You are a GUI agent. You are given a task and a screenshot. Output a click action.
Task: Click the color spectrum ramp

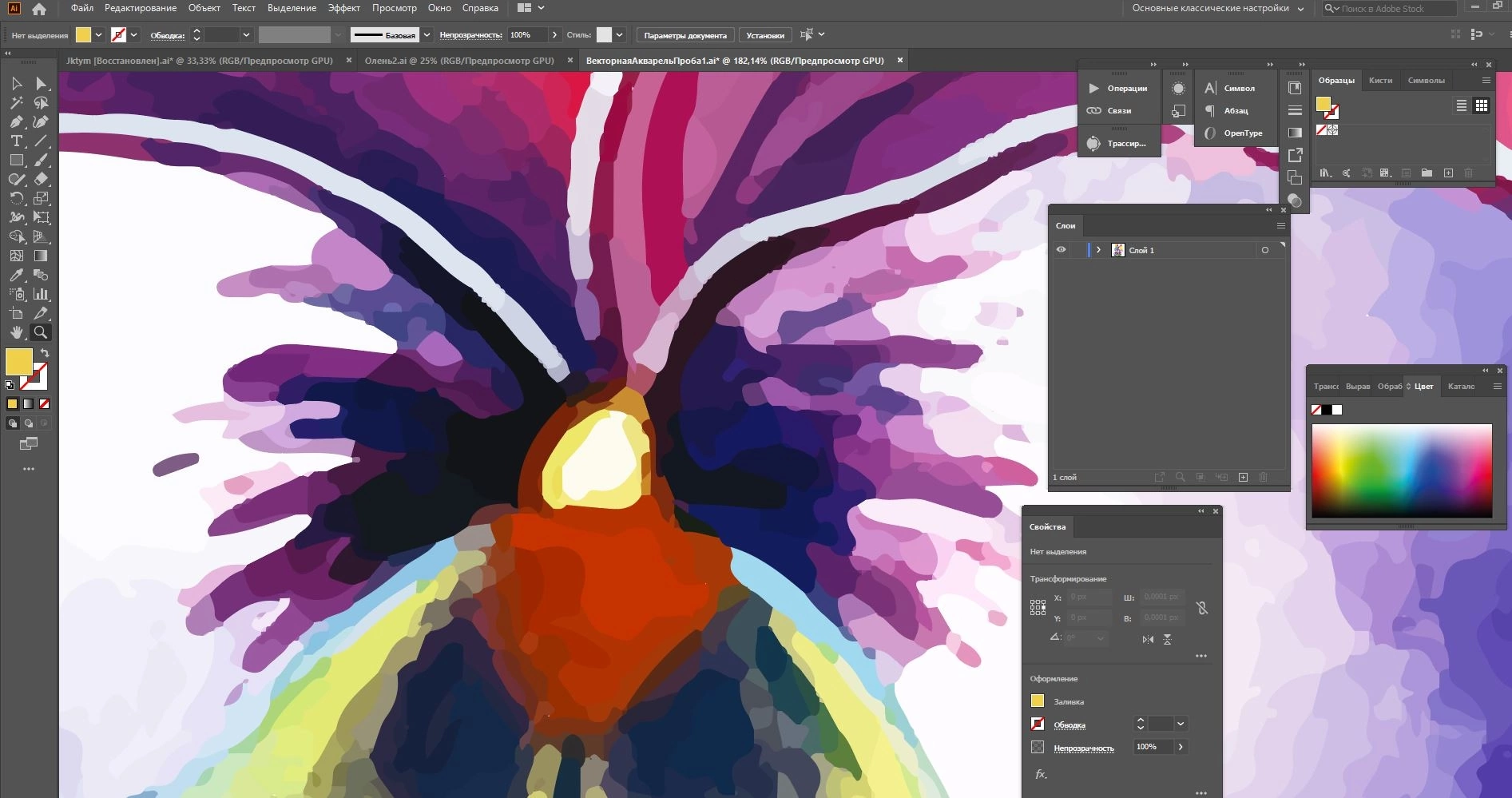pyautogui.click(x=1402, y=470)
